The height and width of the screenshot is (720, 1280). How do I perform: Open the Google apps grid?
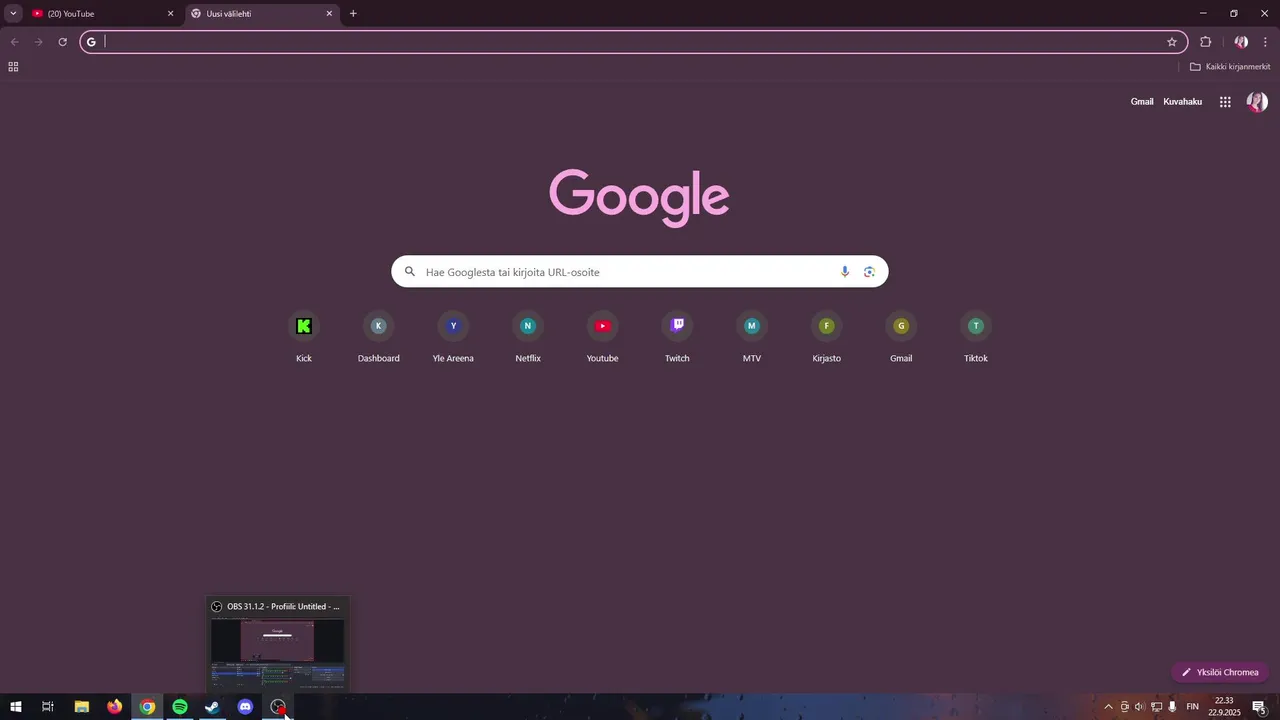pyautogui.click(x=1225, y=102)
